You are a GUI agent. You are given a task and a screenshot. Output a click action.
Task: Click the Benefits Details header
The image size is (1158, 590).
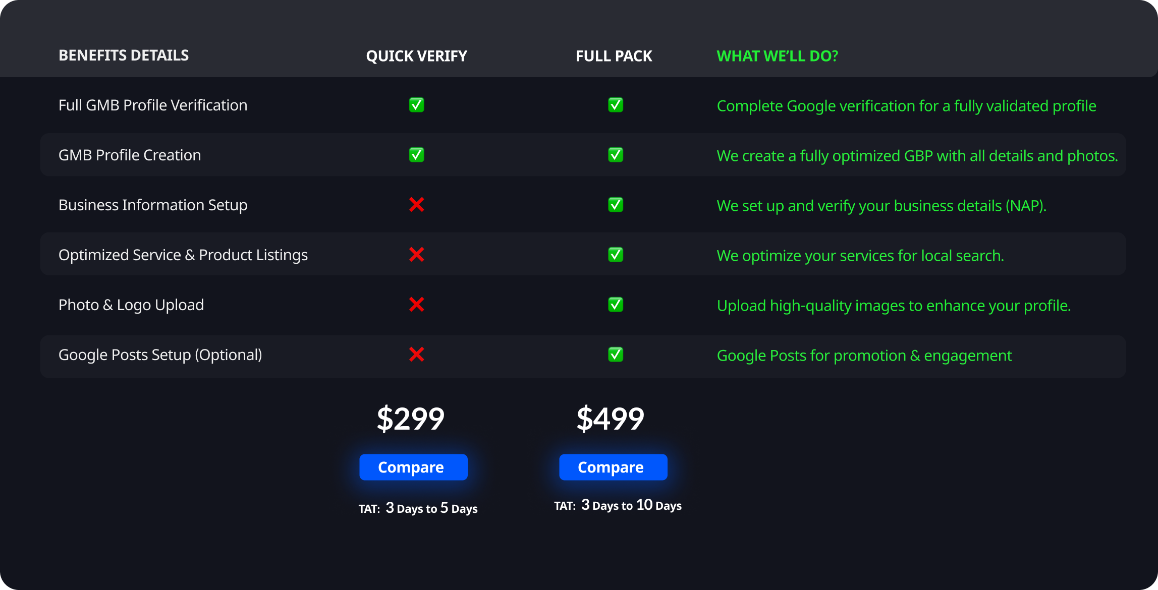coord(123,55)
